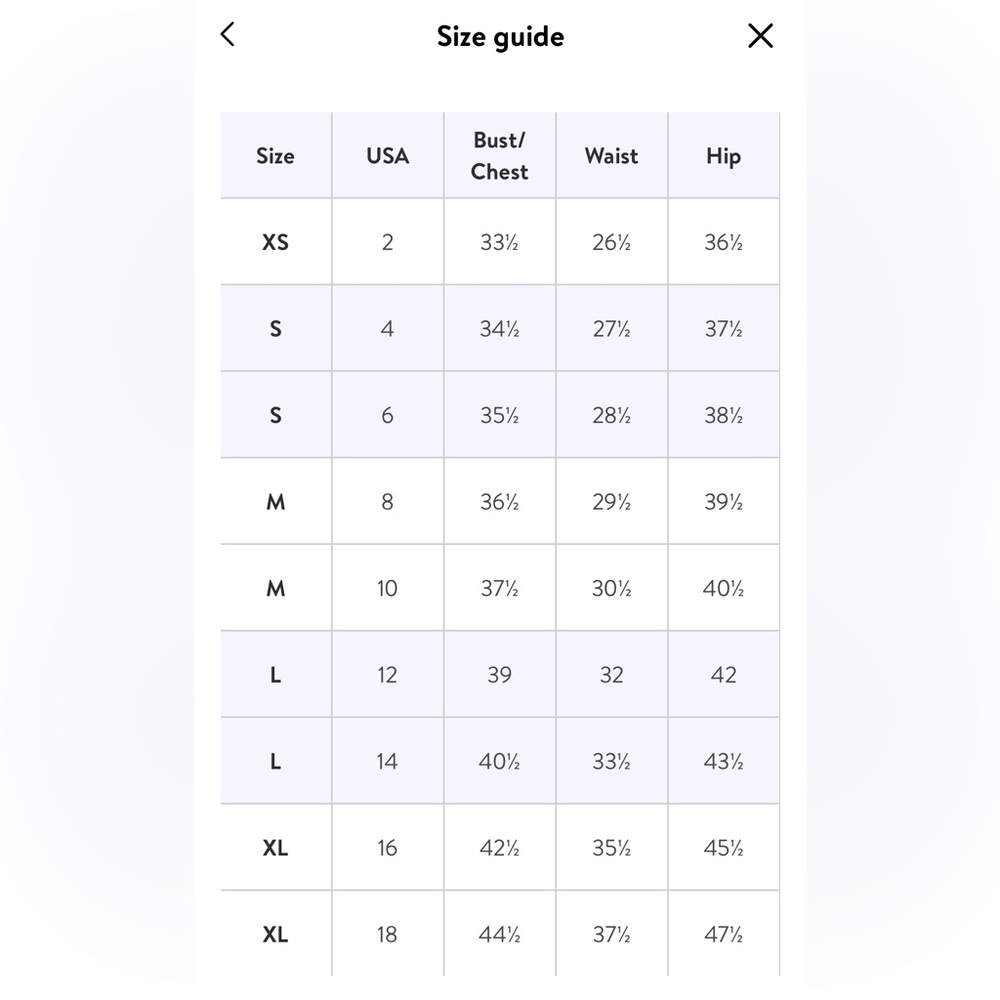This screenshot has width=1000, height=1000.
Task: Select USA size 4 cell
Action: tap(388, 329)
